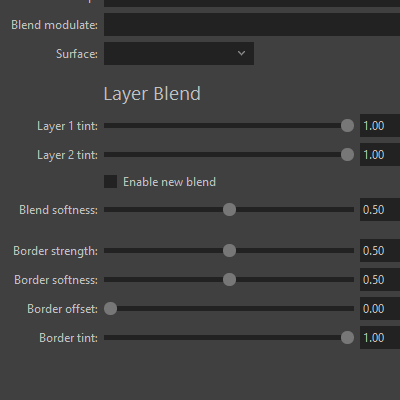Click the Border strength label

click(55, 251)
